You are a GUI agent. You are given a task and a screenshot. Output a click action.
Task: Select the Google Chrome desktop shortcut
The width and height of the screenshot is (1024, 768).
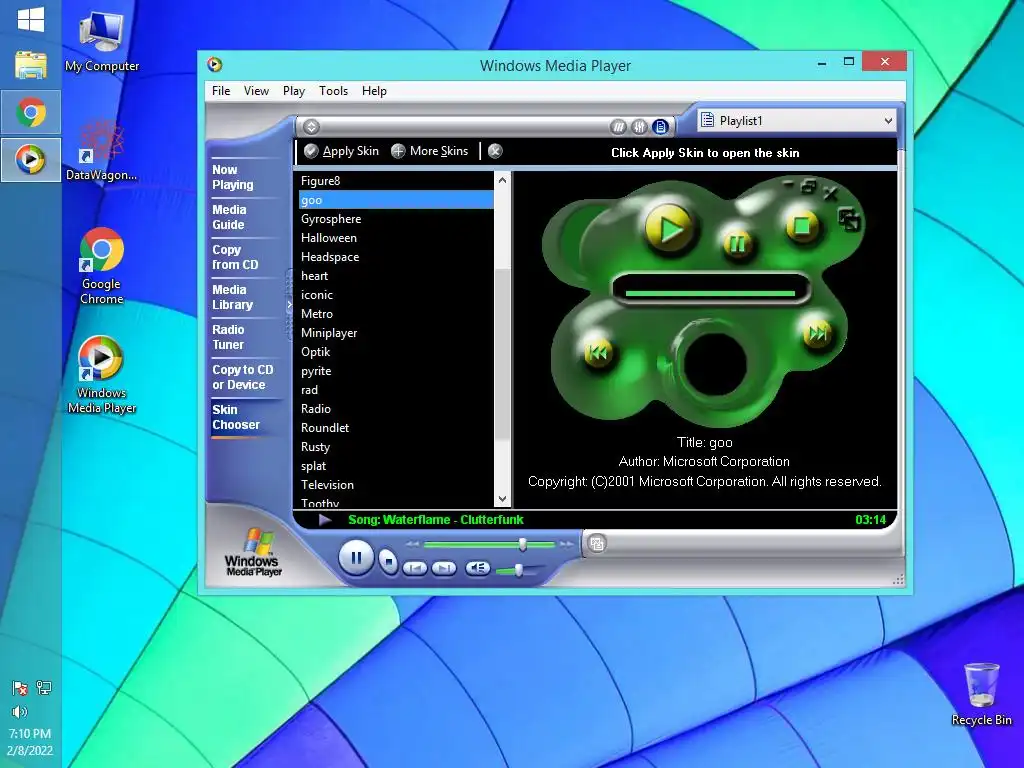point(102,266)
